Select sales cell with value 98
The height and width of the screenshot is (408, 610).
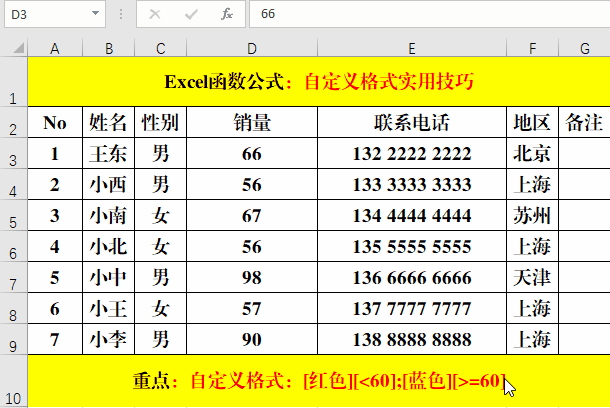[x=252, y=277]
